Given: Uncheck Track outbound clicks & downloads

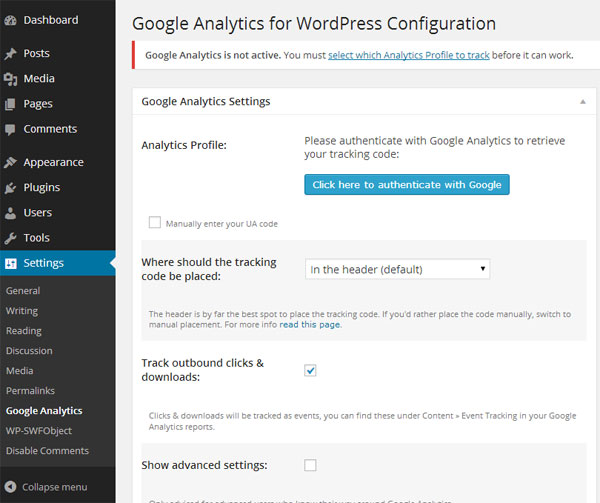Looking at the screenshot, I should (x=310, y=370).
